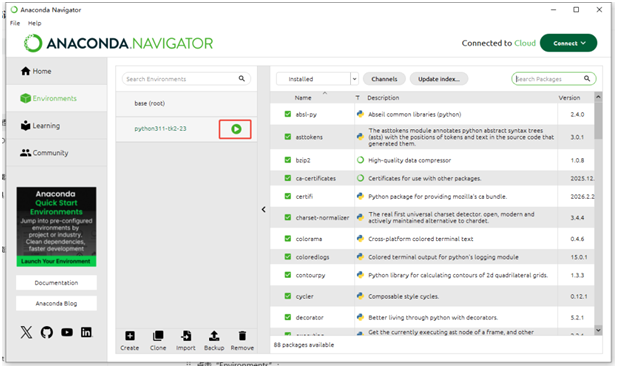Toggle the coloredlogs package checkbox
Screen dimensions: 617x368
pos(288,257)
